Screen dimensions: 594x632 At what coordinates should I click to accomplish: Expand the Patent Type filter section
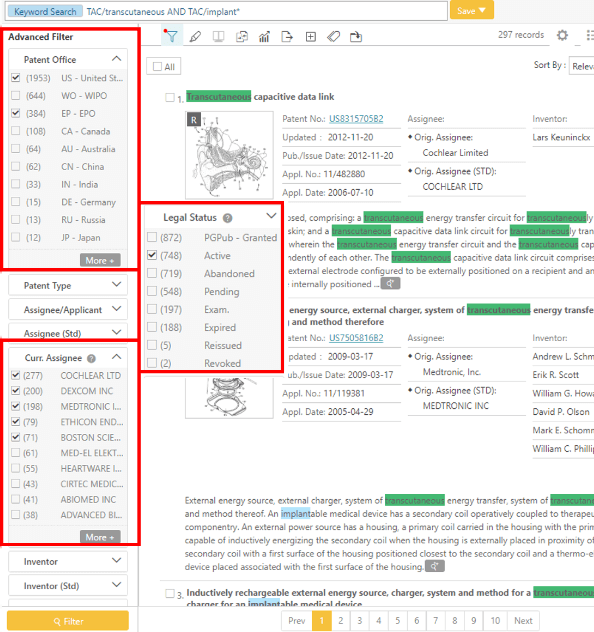click(68, 285)
